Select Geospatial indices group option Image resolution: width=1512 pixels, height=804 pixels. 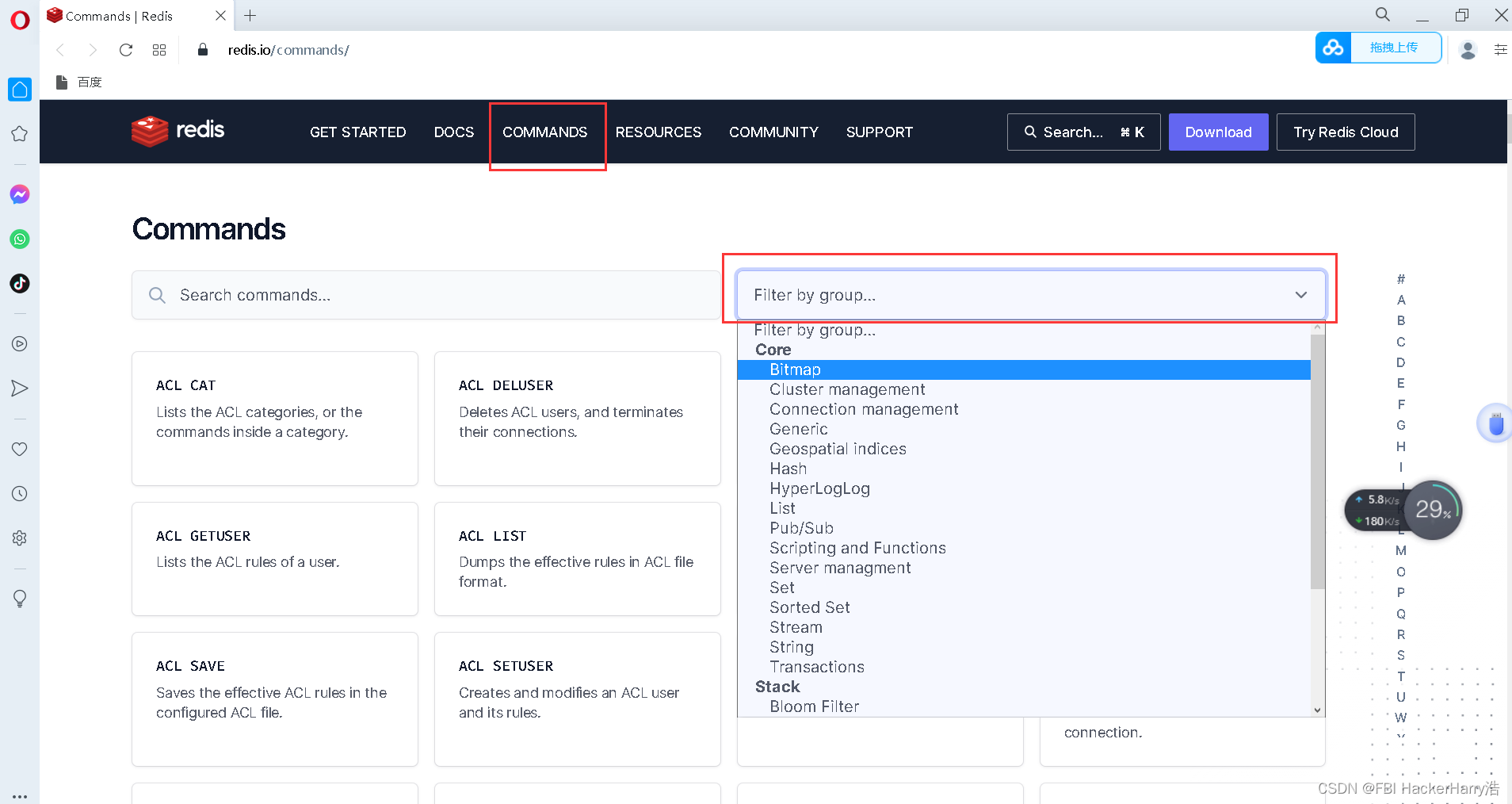[x=1024, y=449]
